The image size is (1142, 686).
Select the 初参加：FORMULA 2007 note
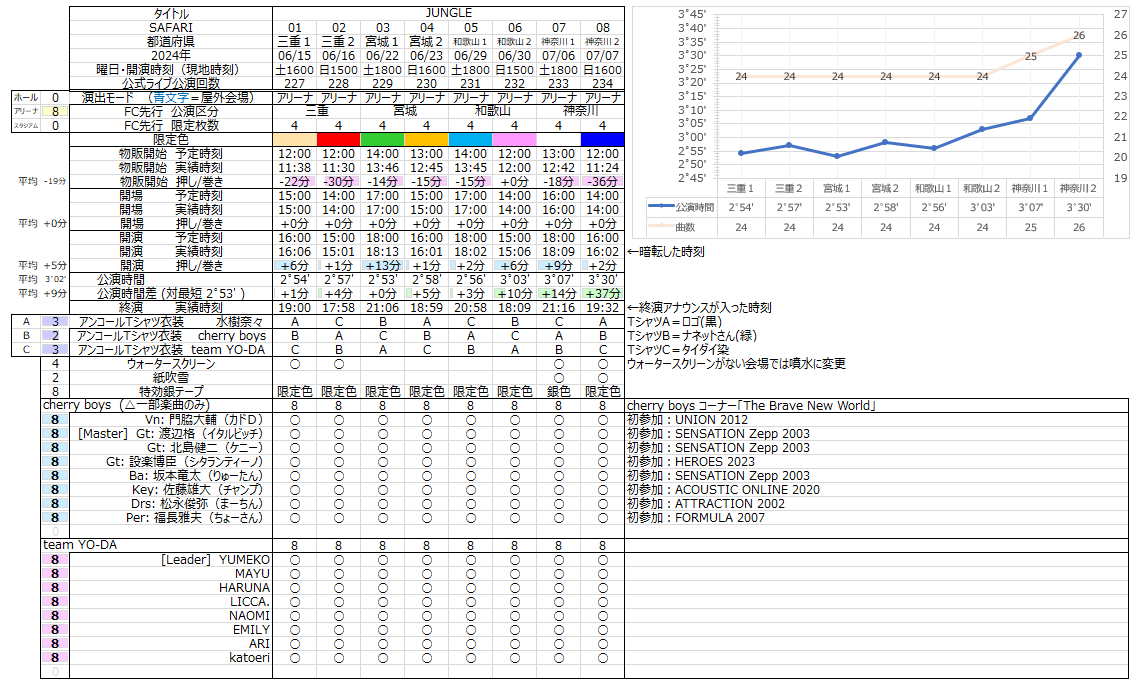(x=696, y=518)
